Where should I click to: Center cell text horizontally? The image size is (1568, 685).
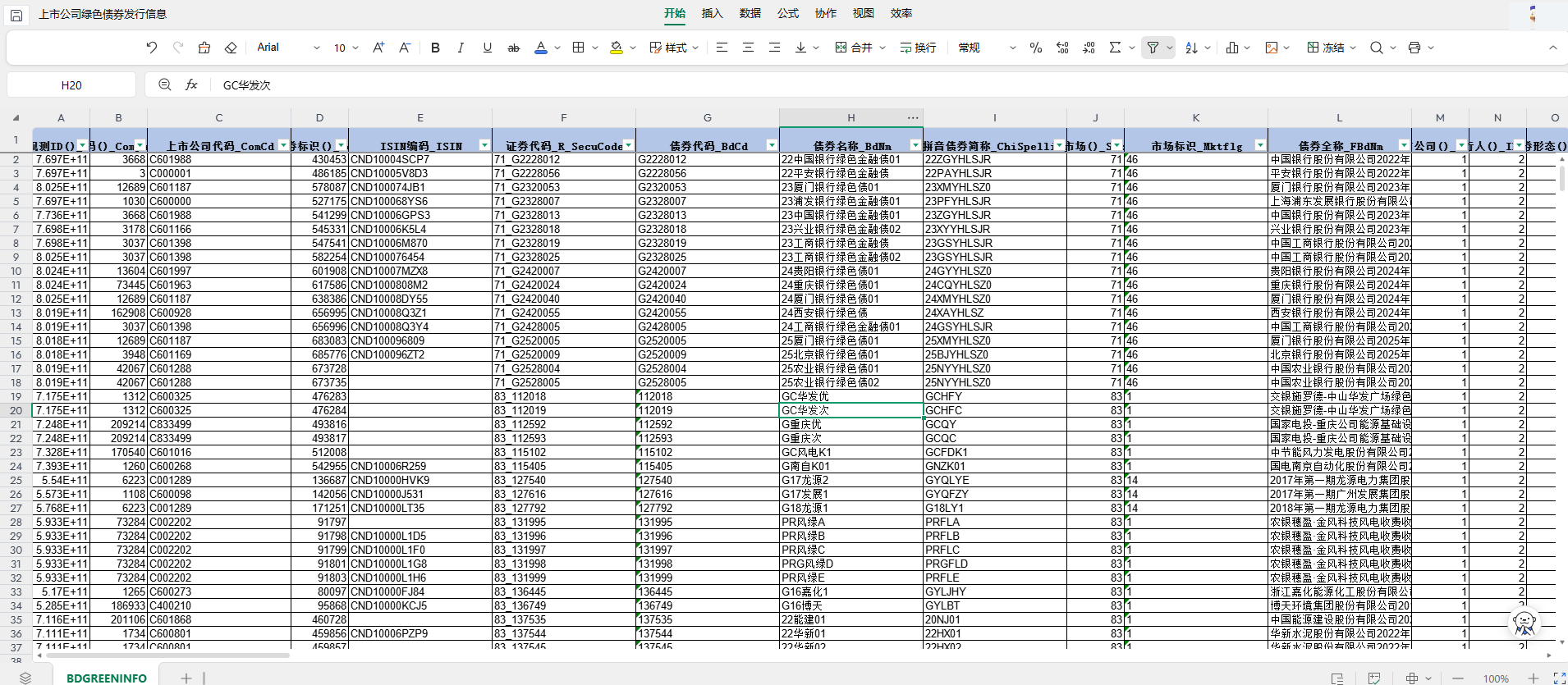[x=748, y=48]
